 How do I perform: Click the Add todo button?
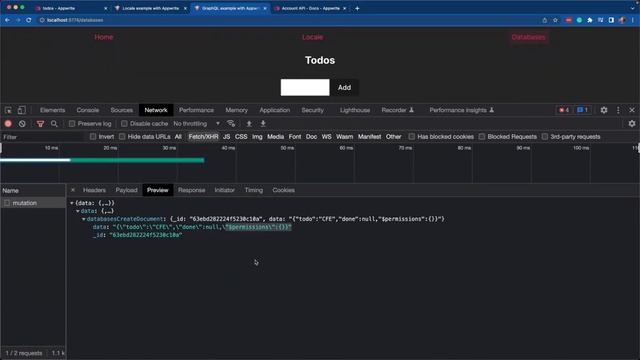click(x=344, y=87)
